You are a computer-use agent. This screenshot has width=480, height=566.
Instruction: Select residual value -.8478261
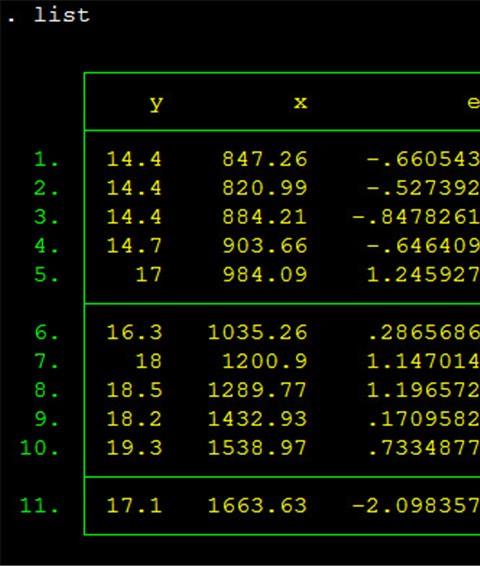click(x=416, y=217)
